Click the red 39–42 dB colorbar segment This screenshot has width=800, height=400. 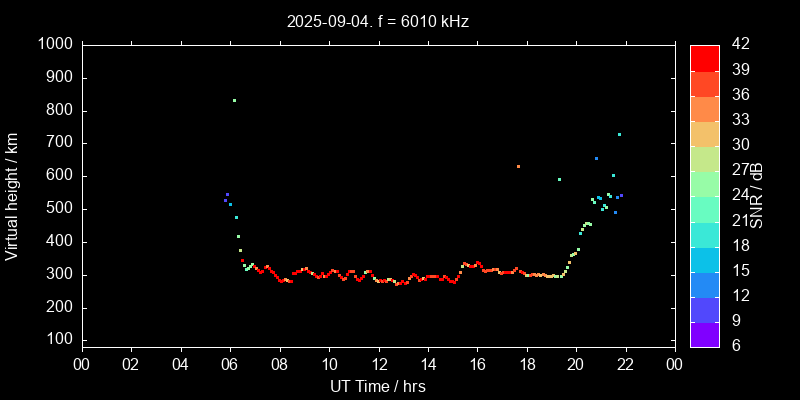click(x=705, y=57)
